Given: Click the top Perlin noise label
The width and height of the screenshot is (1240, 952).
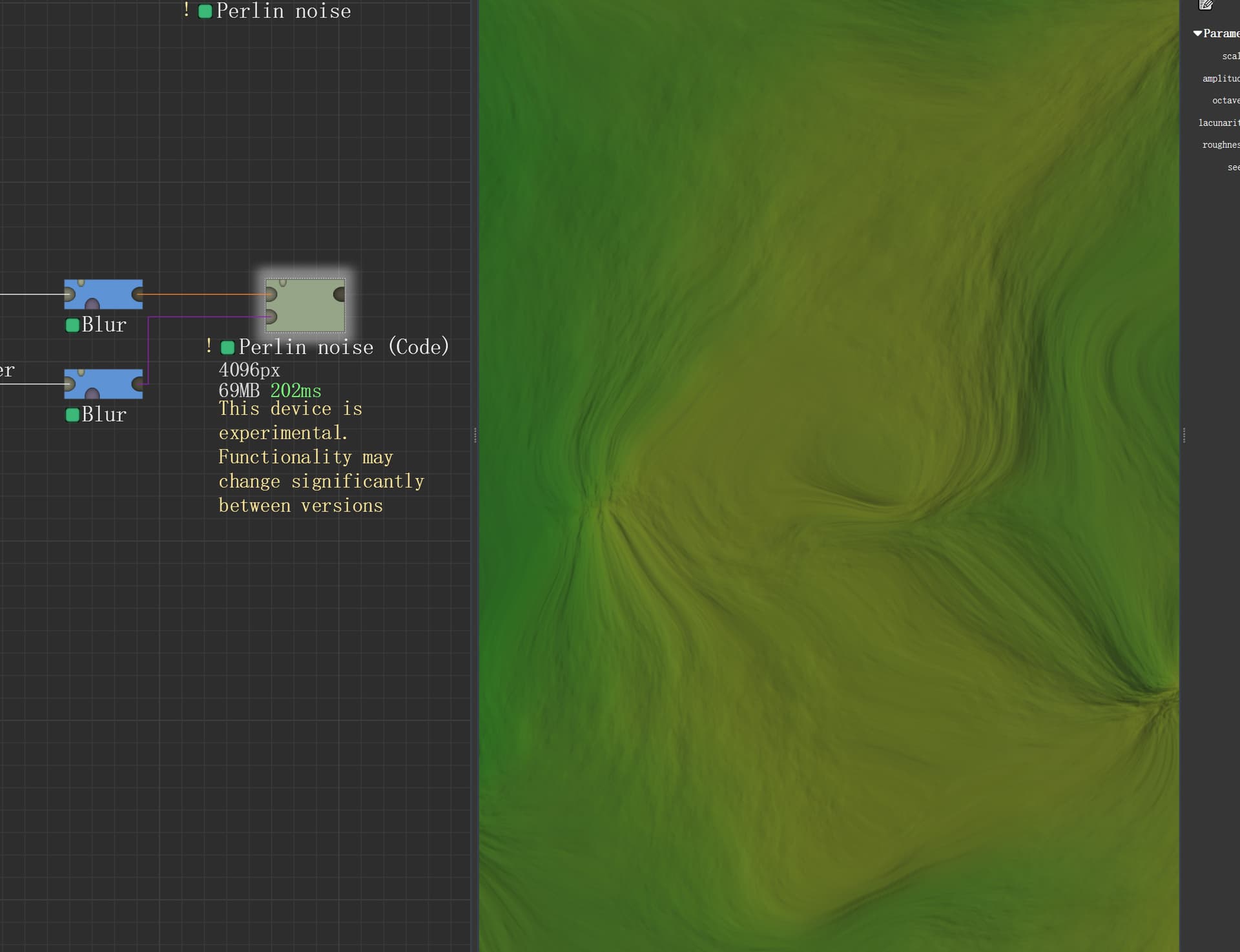Looking at the screenshot, I should point(283,11).
